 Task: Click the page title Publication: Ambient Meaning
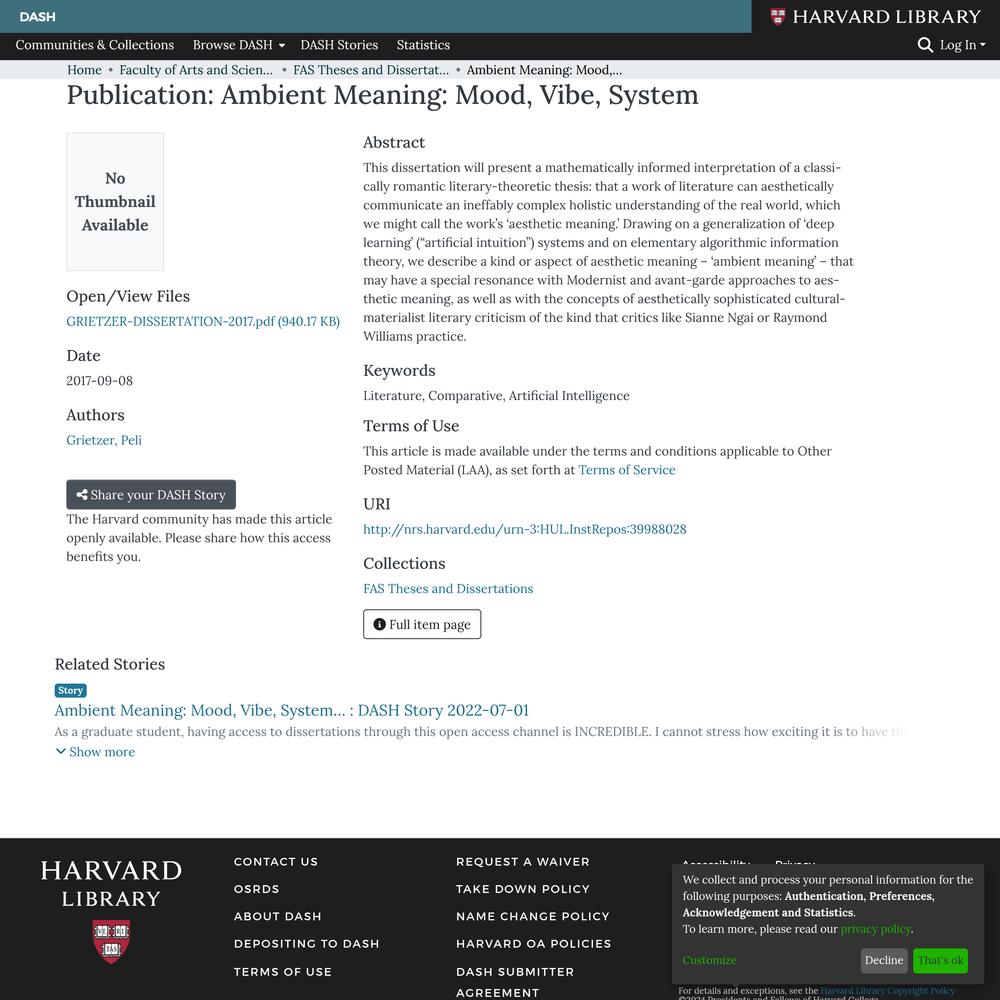coord(383,95)
